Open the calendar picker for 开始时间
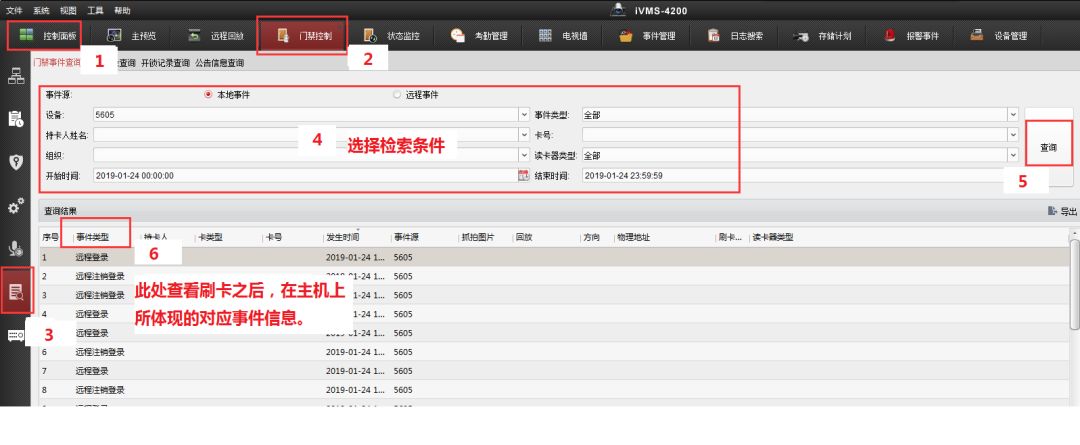This screenshot has height=445, width=1080. coord(522,175)
